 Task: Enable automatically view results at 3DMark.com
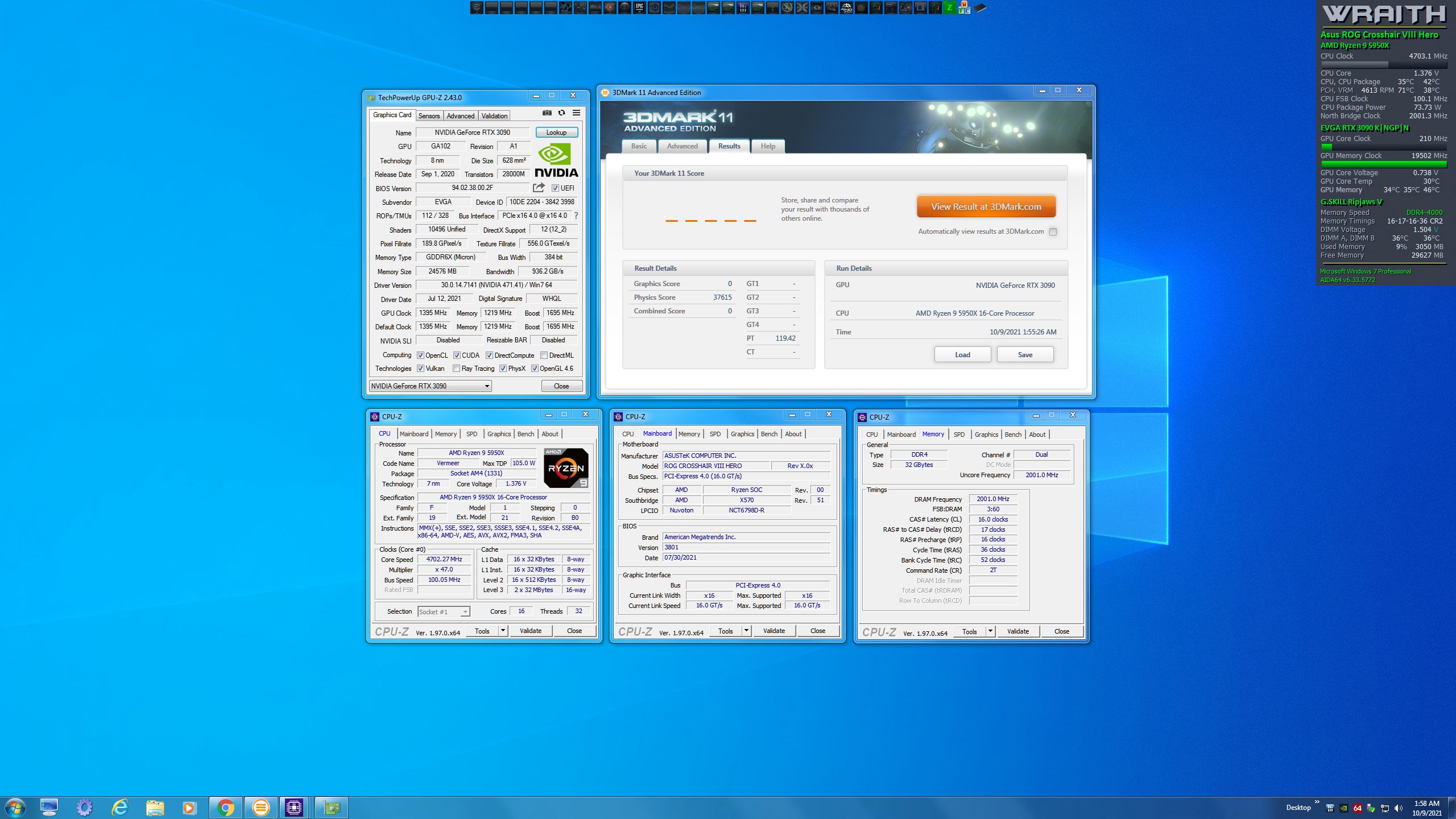point(1053,231)
